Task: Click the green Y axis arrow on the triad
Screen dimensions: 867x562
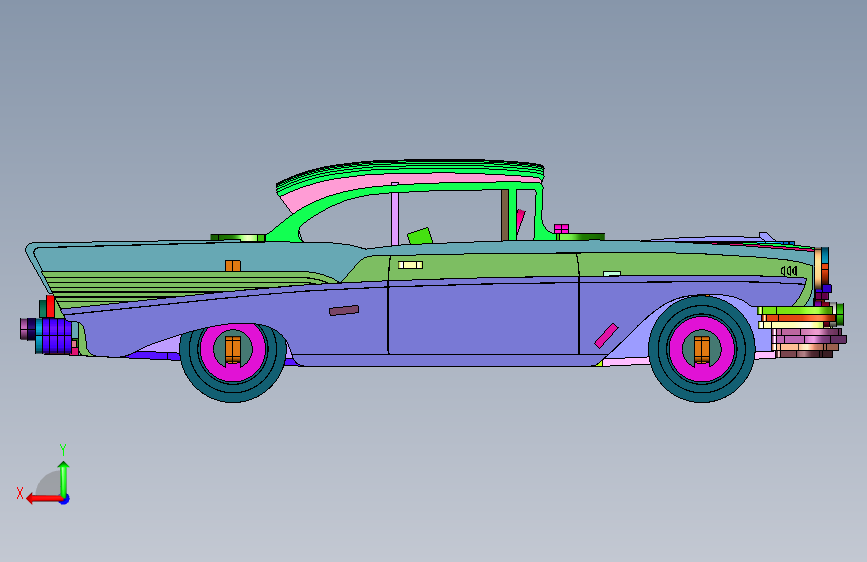Action: (64, 480)
